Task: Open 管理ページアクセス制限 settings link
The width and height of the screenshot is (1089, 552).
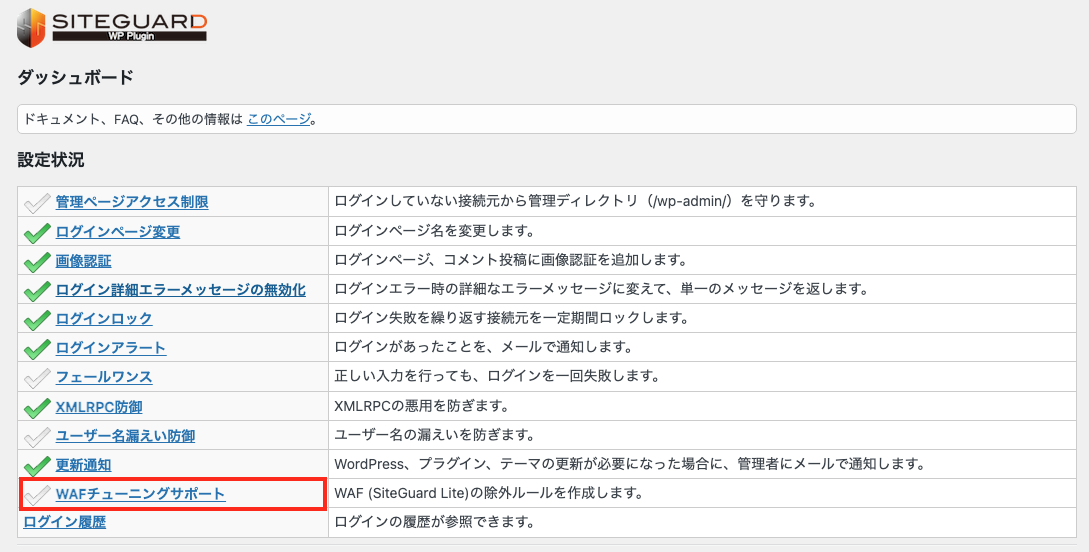Action: pyautogui.click(x=132, y=202)
